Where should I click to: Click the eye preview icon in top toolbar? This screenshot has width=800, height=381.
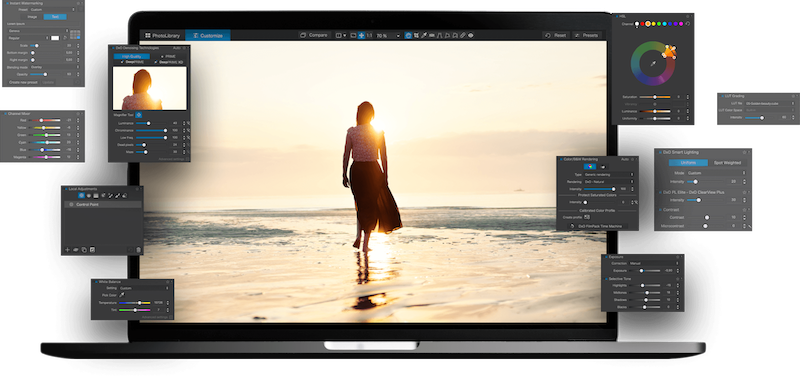point(470,35)
